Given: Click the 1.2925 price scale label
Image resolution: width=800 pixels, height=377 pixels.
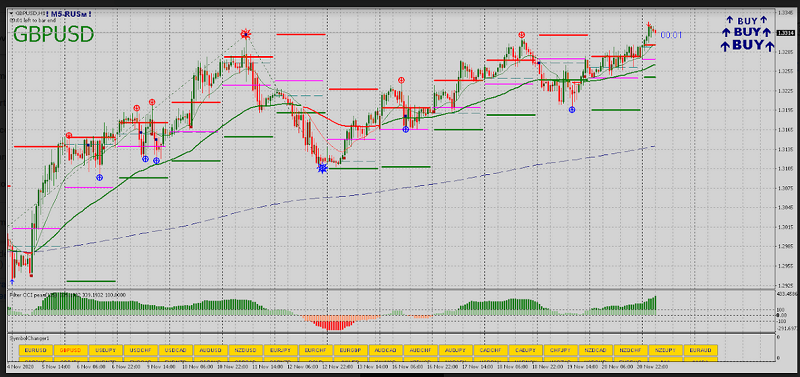Looking at the screenshot, I should (786, 285).
